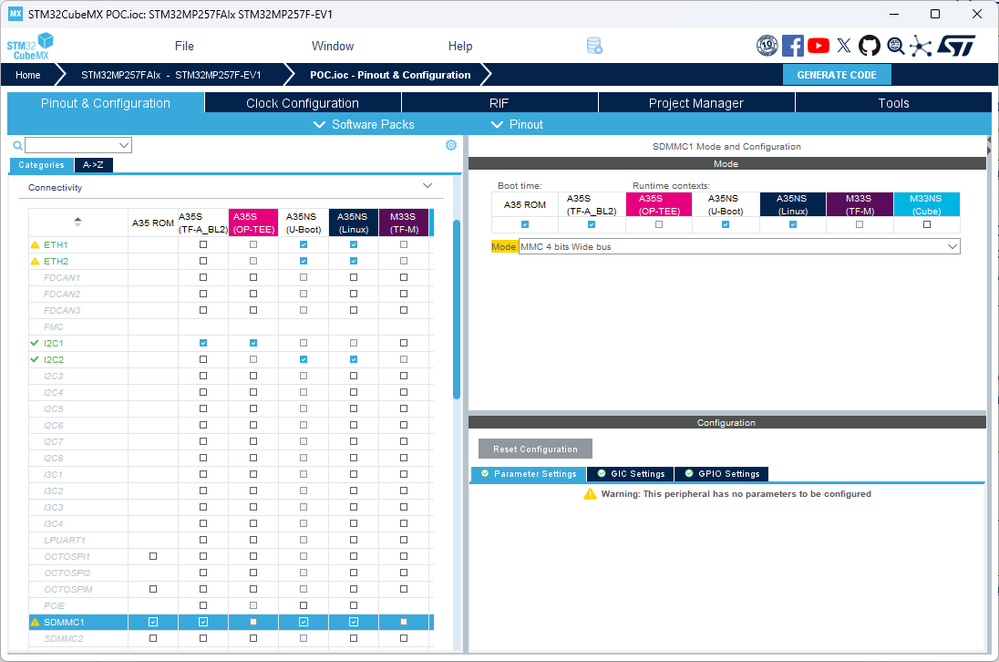The height and width of the screenshot is (662, 999).
Task: Expand Software Packs menu
Action: pos(364,124)
